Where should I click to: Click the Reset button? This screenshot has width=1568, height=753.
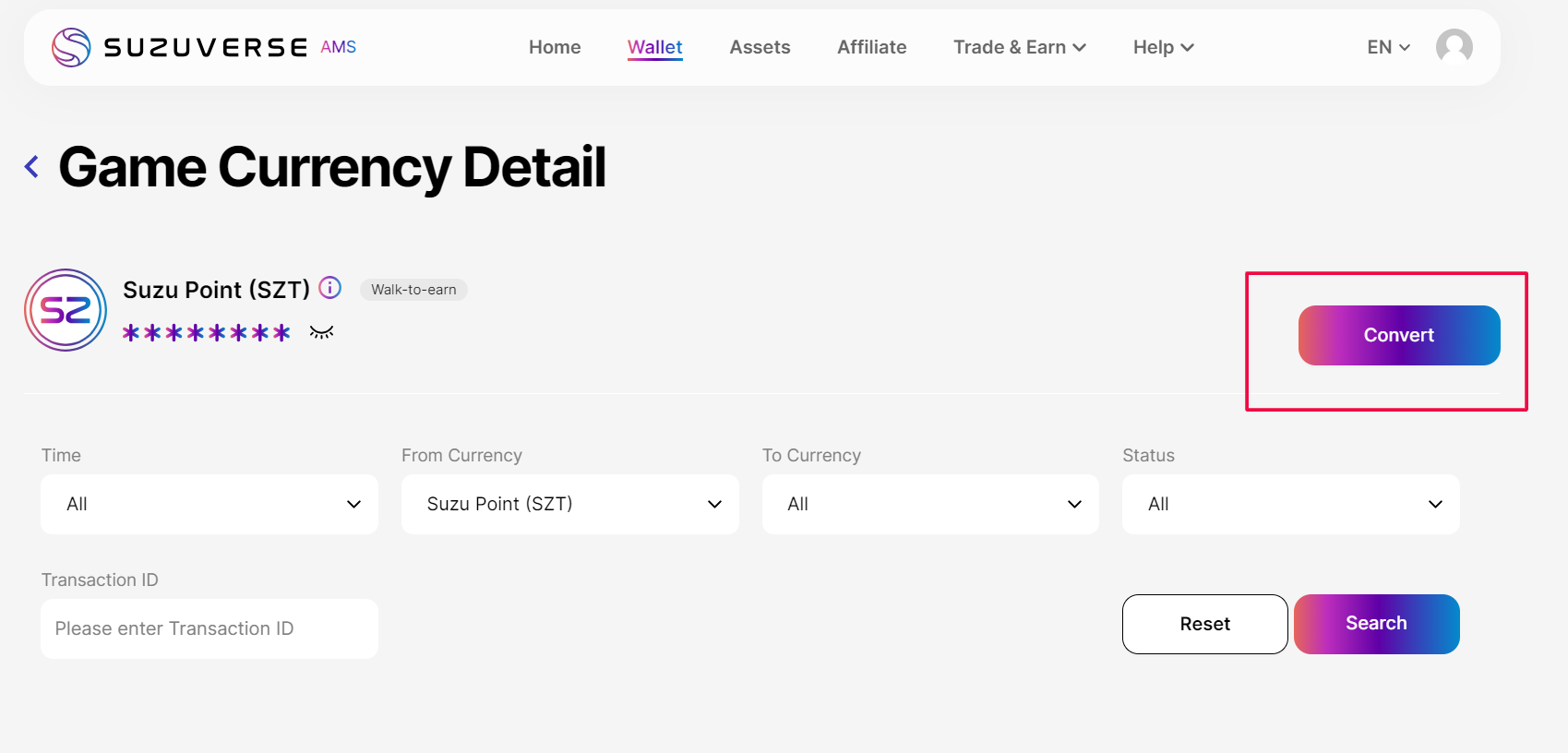click(1204, 624)
